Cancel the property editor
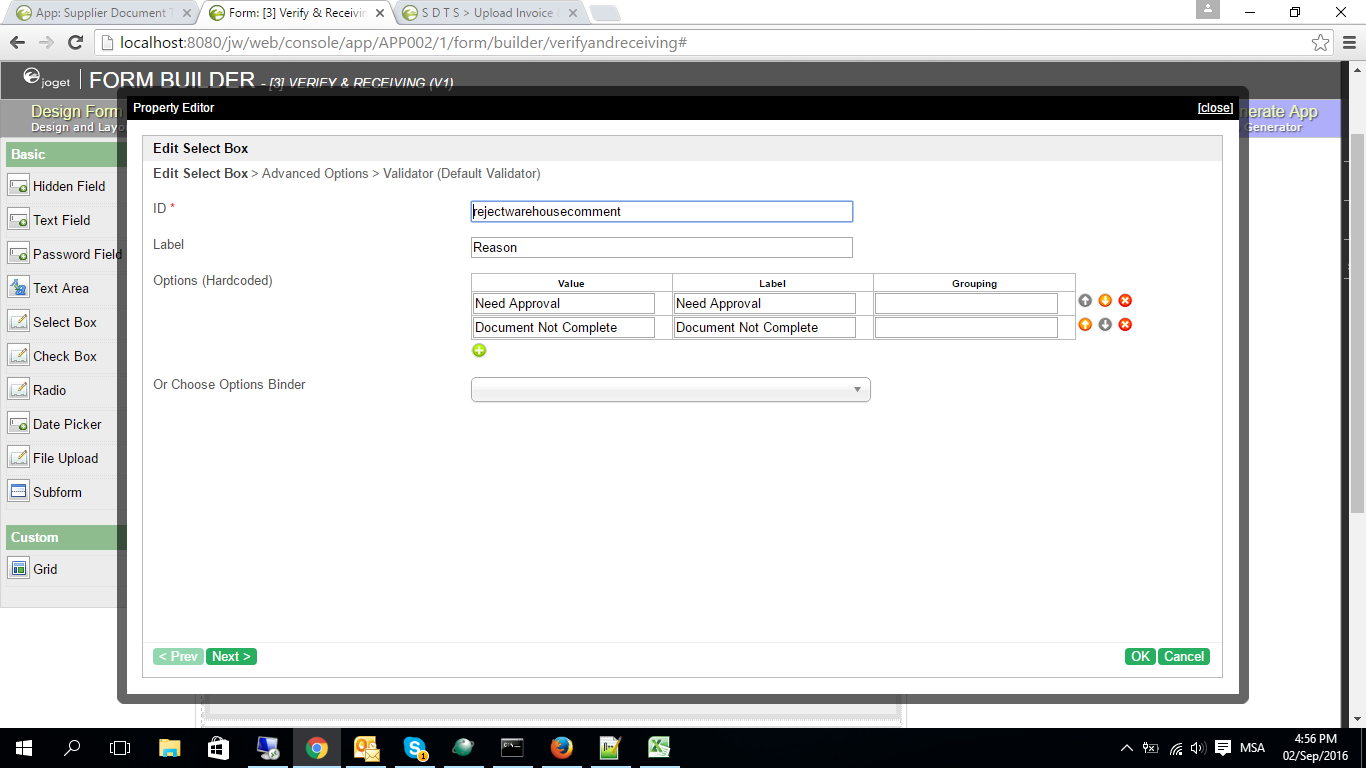Viewport: 1366px width, 768px height. (1184, 657)
